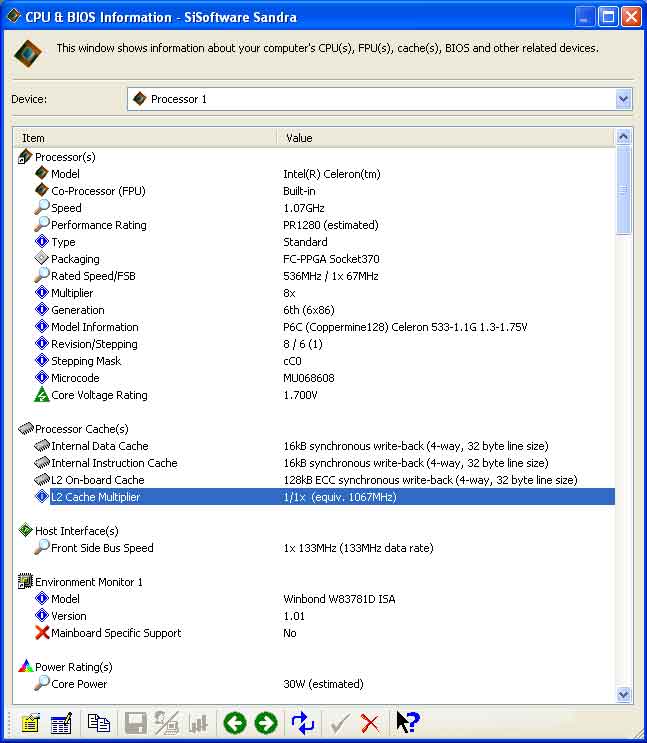Screen dimensions: 647x743
Task: Open the first options notepad icon
Action: [x=30, y=722]
